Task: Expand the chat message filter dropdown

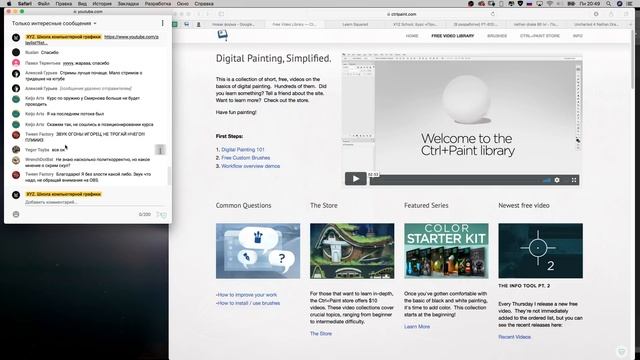Action: point(54,23)
